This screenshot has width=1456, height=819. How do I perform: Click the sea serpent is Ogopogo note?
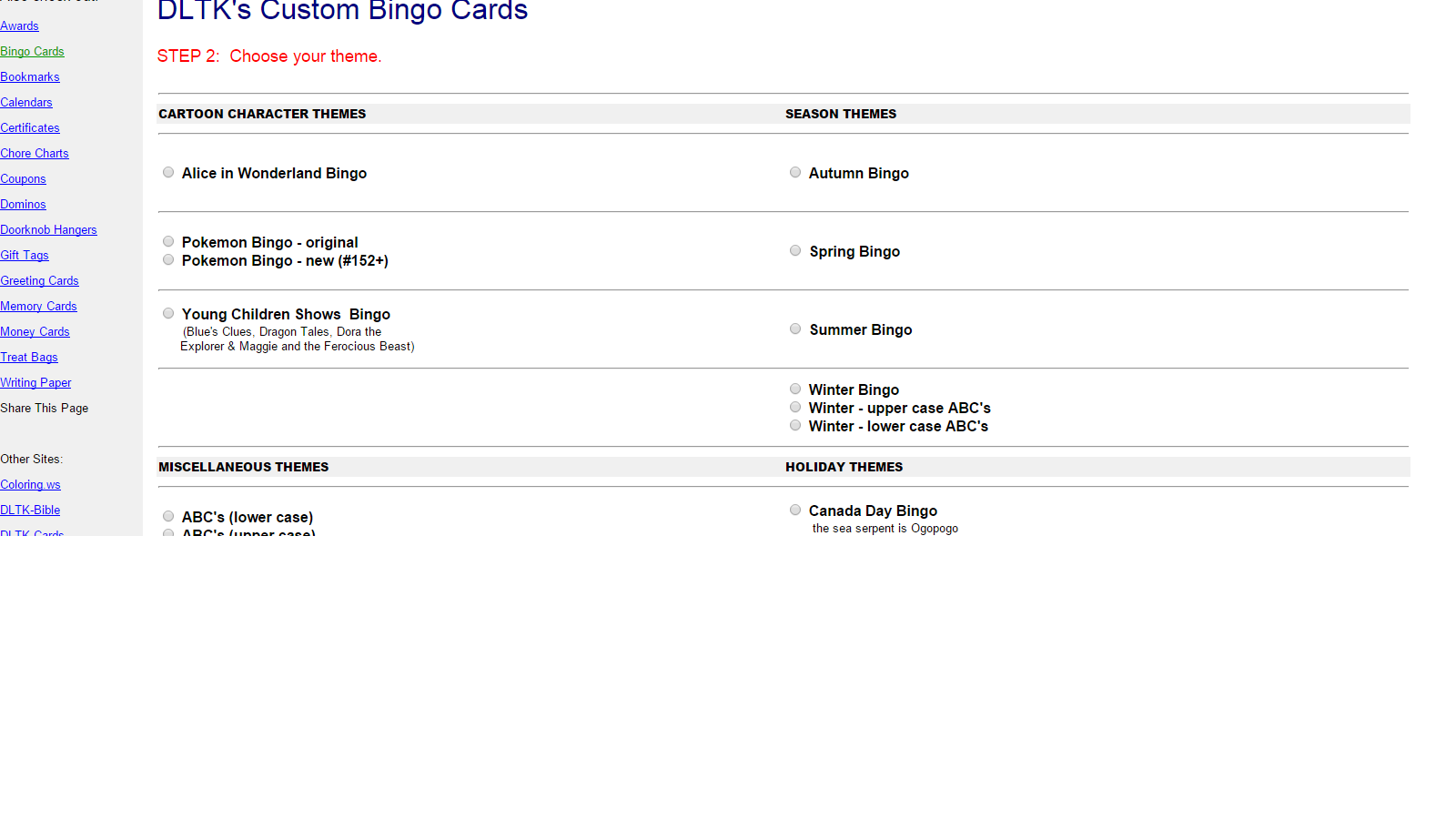click(x=885, y=529)
